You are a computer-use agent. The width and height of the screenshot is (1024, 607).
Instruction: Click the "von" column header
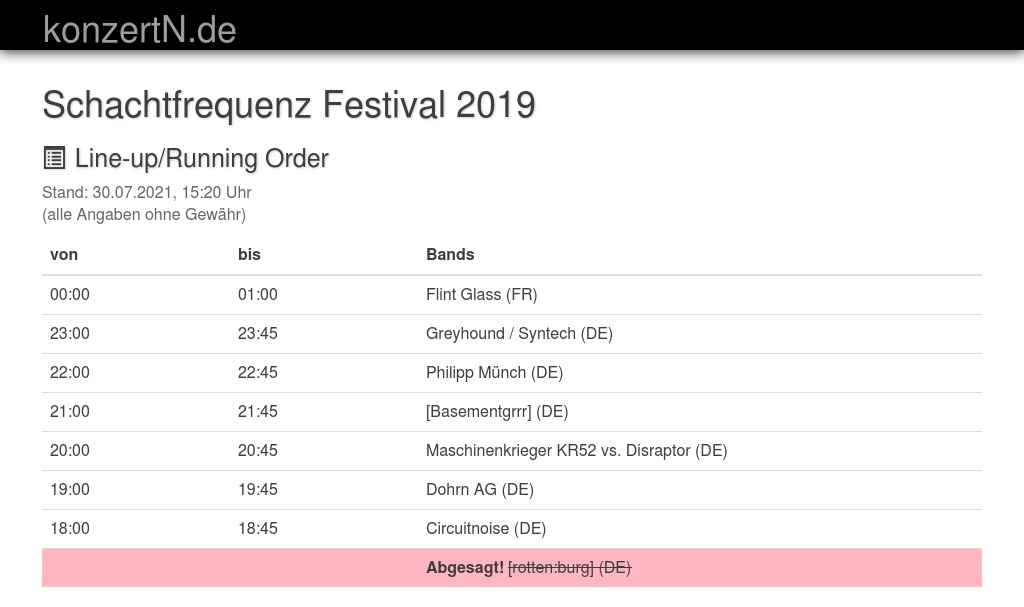[x=64, y=254]
